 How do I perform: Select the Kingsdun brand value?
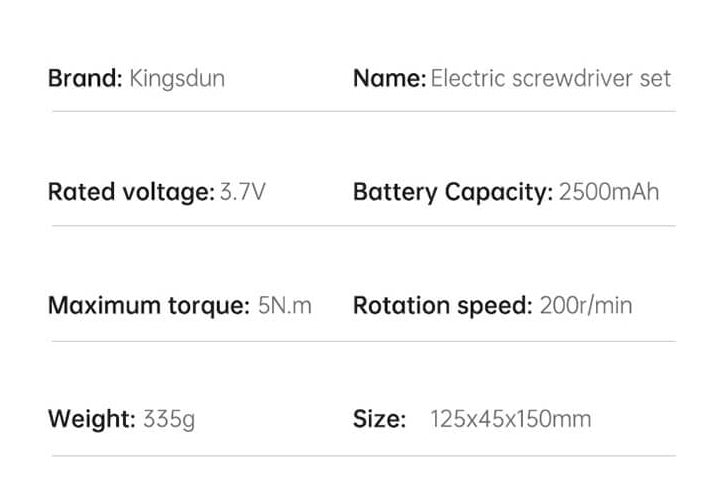[177, 80]
